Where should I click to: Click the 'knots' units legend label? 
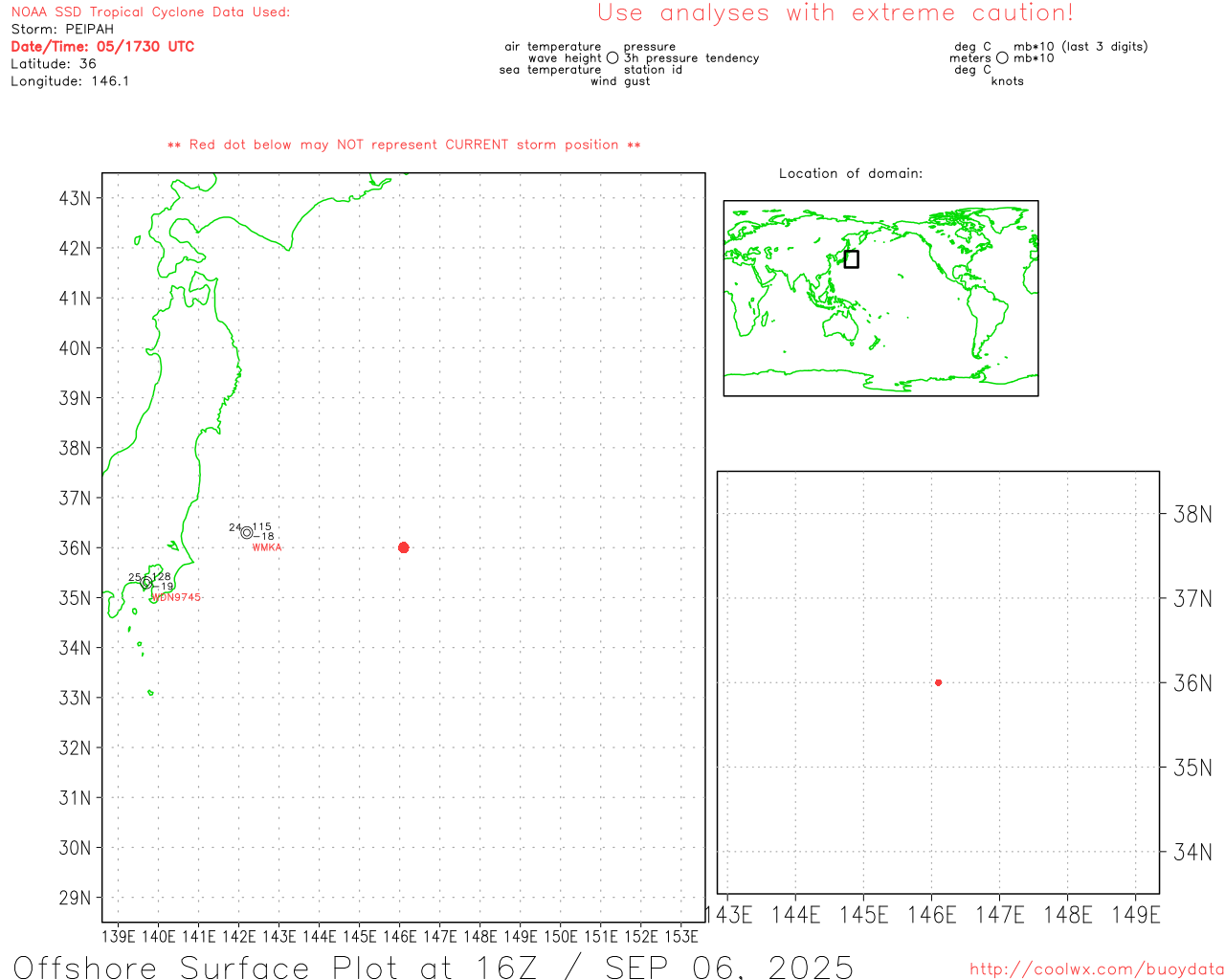point(1008,81)
